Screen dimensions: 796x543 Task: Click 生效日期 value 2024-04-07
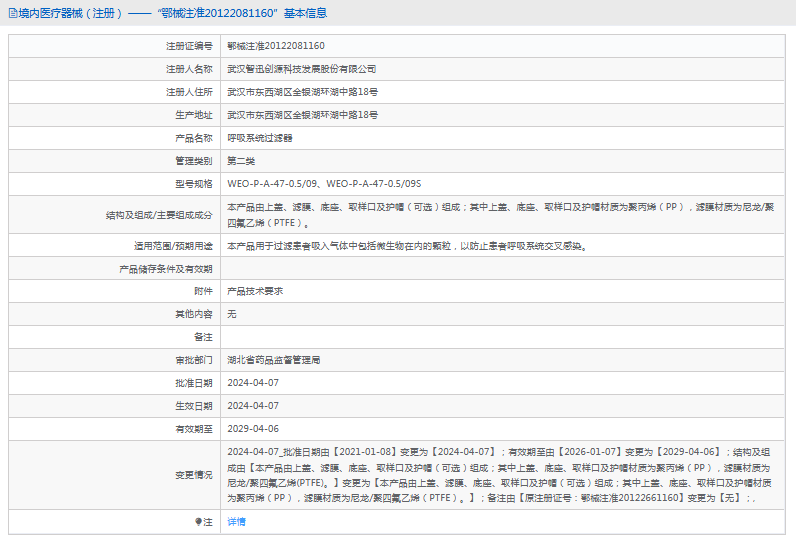point(253,406)
